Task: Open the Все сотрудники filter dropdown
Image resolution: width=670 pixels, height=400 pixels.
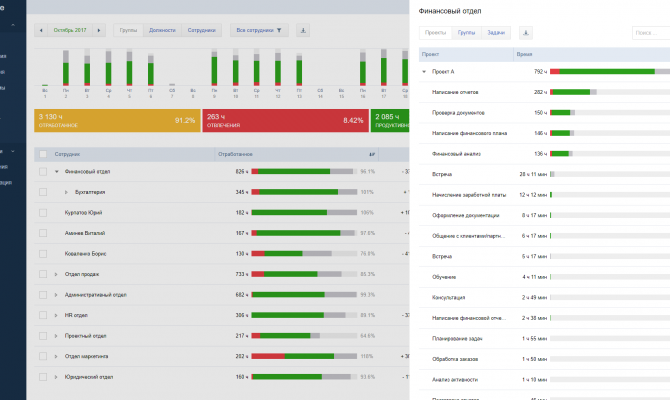Action: tap(259, 30)
